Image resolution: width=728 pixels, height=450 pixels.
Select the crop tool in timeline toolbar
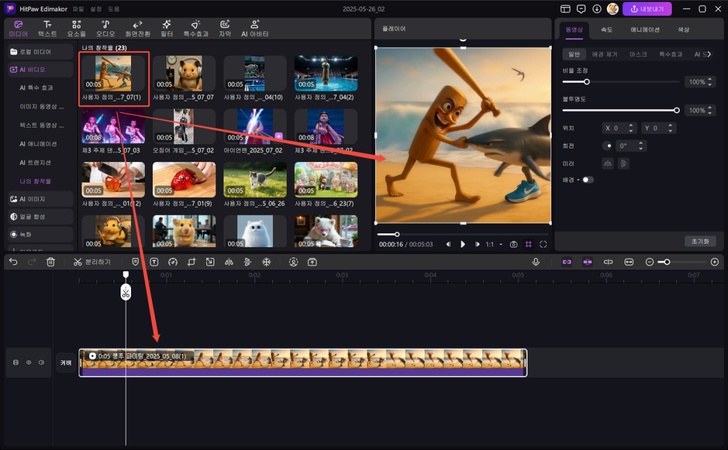coord(191,262)
